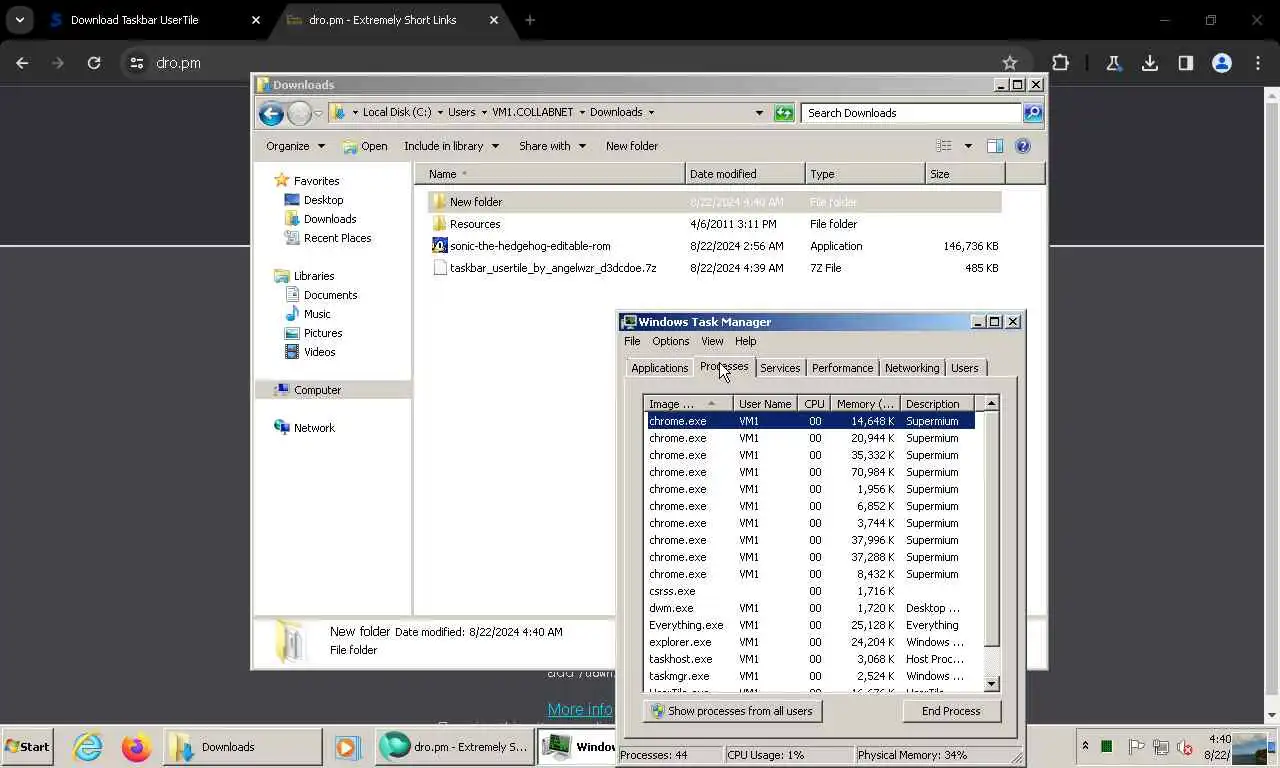Open Chrome three-dot menu
Viewport: 1280px width, 768px height.
1258,63
